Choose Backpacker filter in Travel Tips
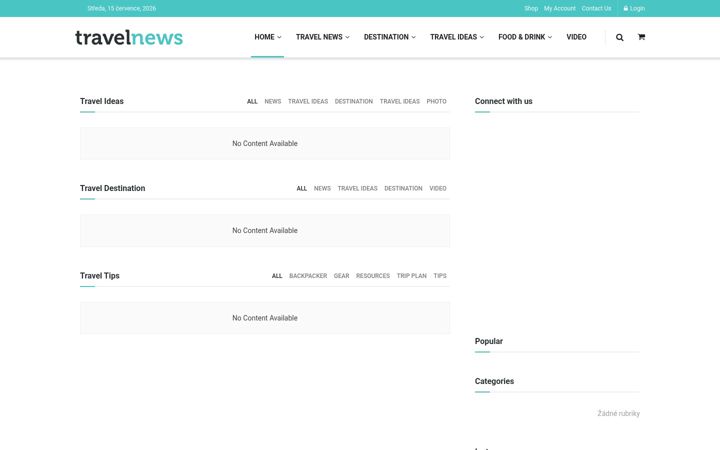Screen dimensions: 720x450 (308, 276)
